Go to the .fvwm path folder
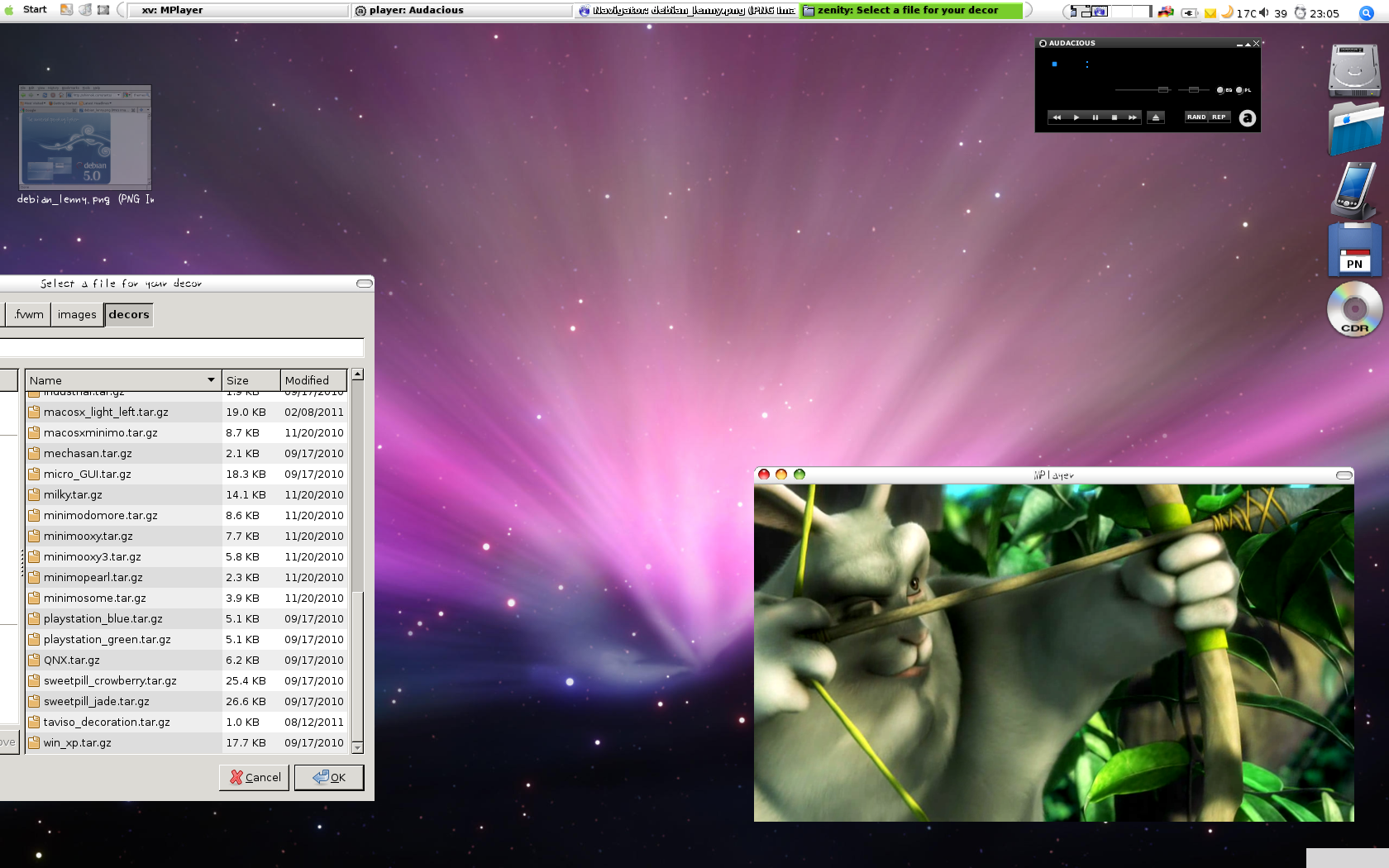 [29, 314]
